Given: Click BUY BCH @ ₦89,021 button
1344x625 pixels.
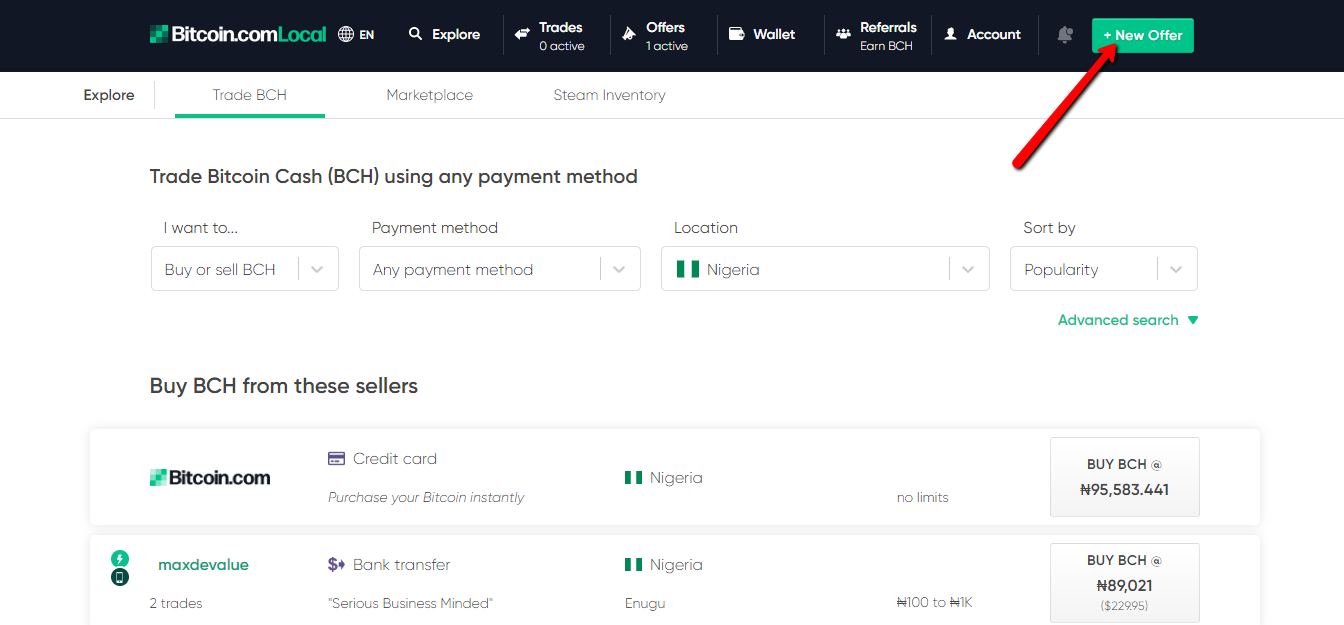Looking at the screenshot, I should point(1125,583).
